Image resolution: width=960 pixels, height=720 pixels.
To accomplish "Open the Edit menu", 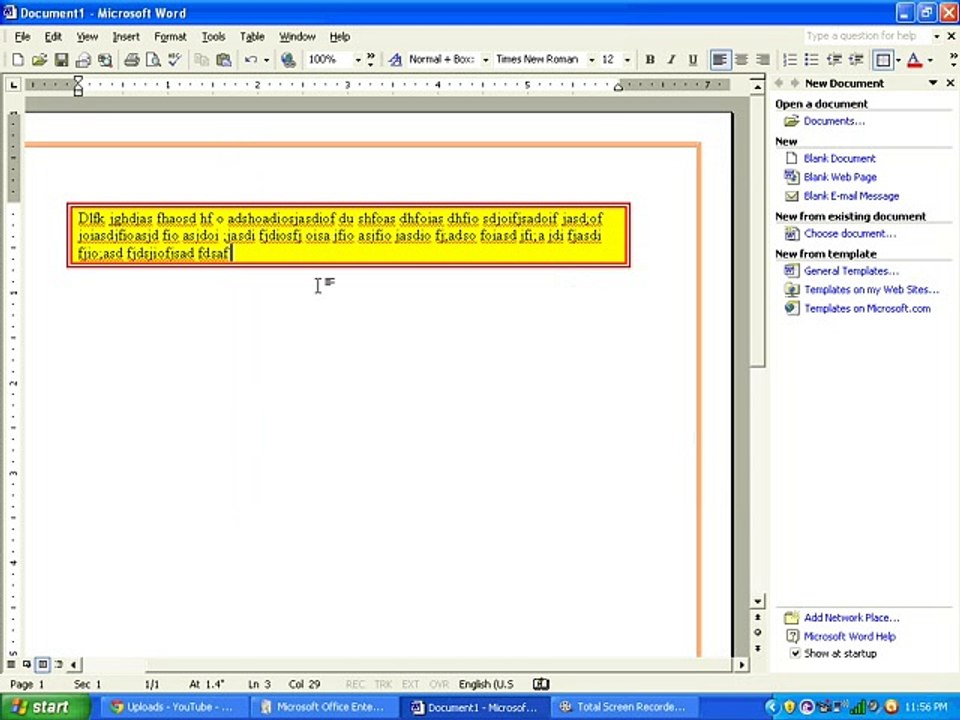I will click(x=53, y=37).
